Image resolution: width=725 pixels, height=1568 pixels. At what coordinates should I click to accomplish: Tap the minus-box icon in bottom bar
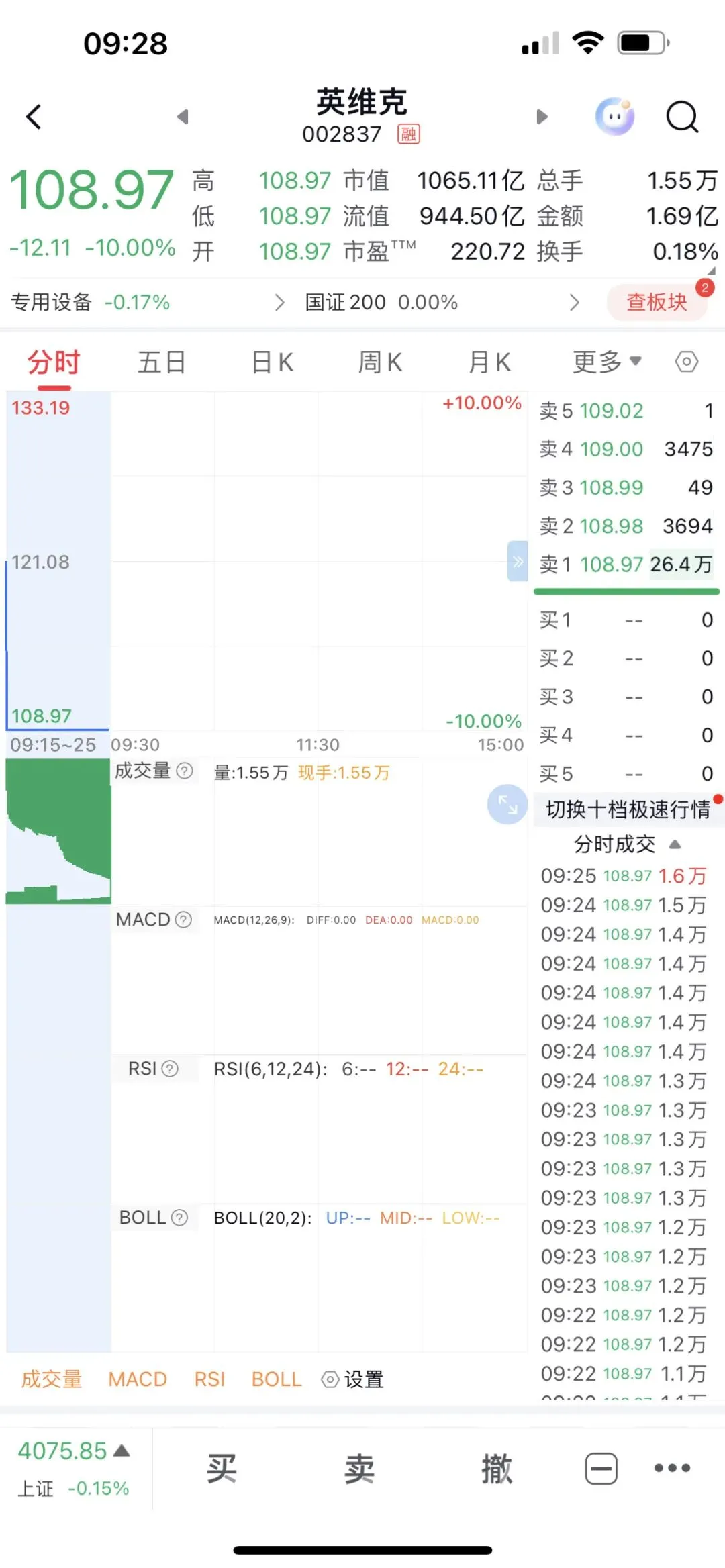point(601,1469)
